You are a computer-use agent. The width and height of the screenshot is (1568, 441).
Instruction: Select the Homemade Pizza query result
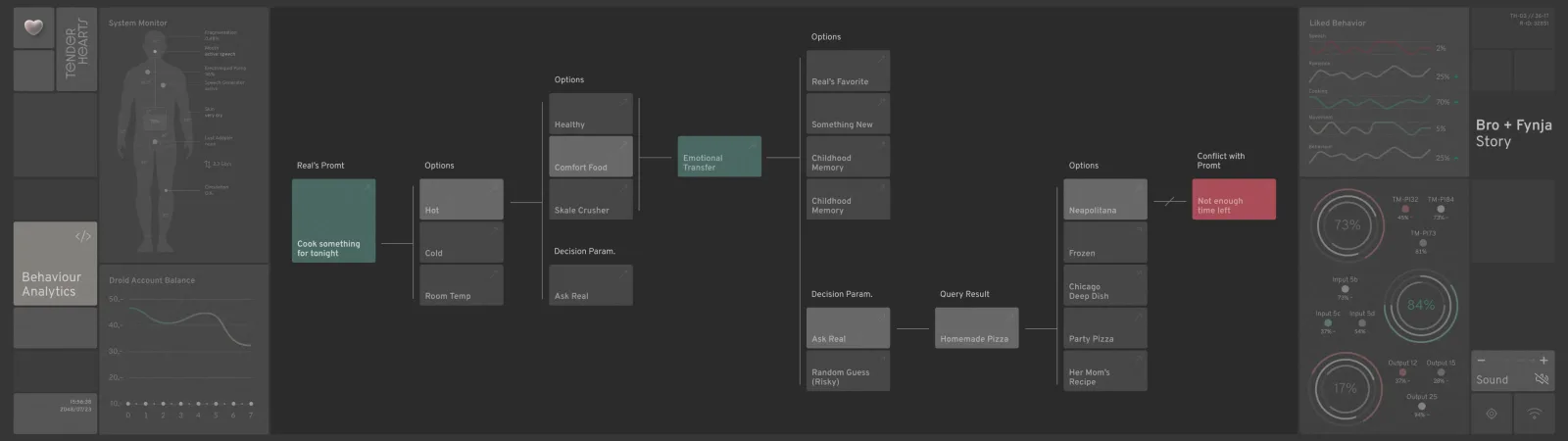[976, 328]
